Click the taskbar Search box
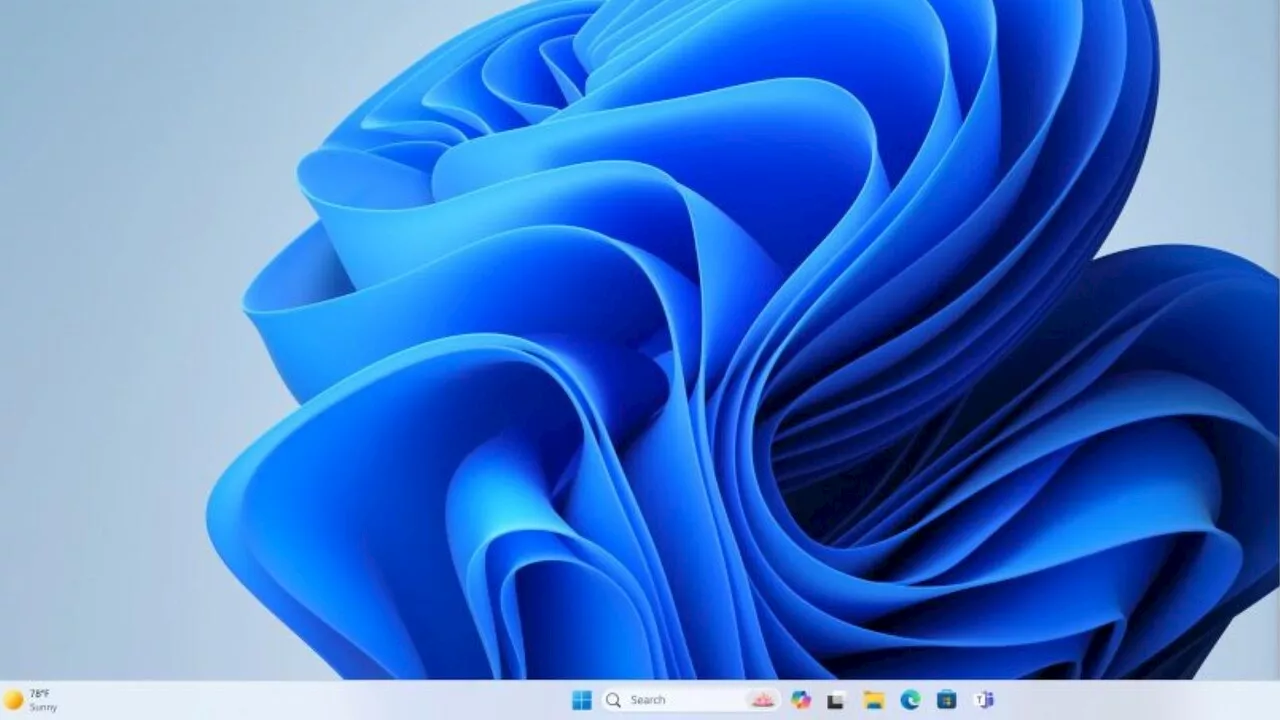The image size is (1280, 720). (x=689, y=700)
